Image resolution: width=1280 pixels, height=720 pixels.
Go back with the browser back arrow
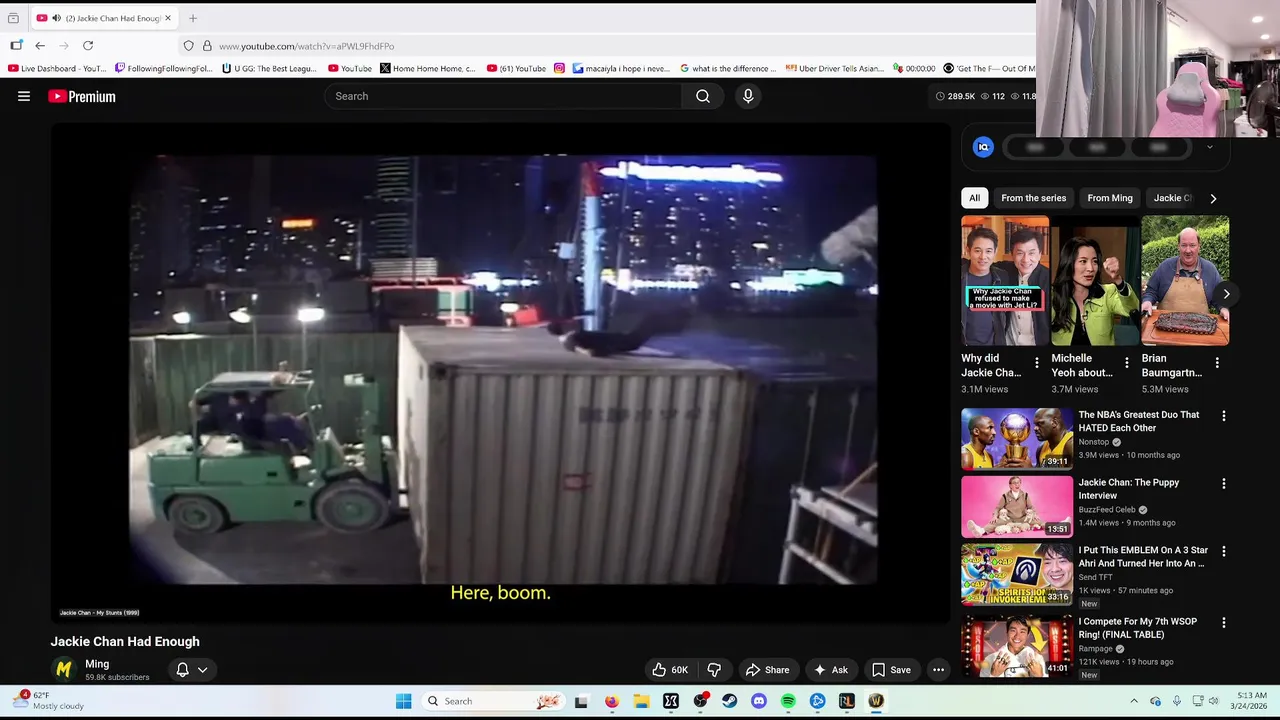pyautogui.click(x=40, y=46)
